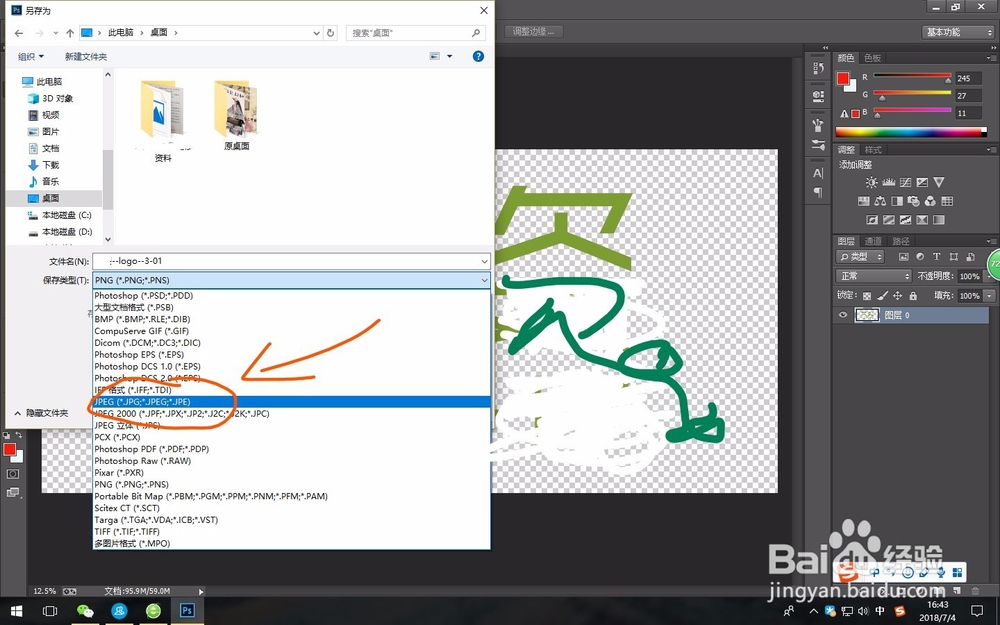Filter layers by adjustment layers icon
Image resolution: width=1000 pixels, height=625 pixels.
click(x=920, y=256)
